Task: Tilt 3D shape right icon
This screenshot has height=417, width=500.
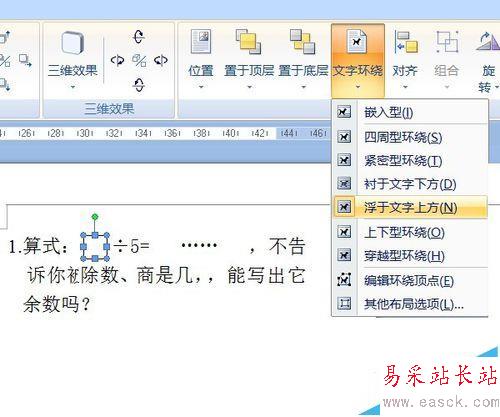Action: (161, 60)
